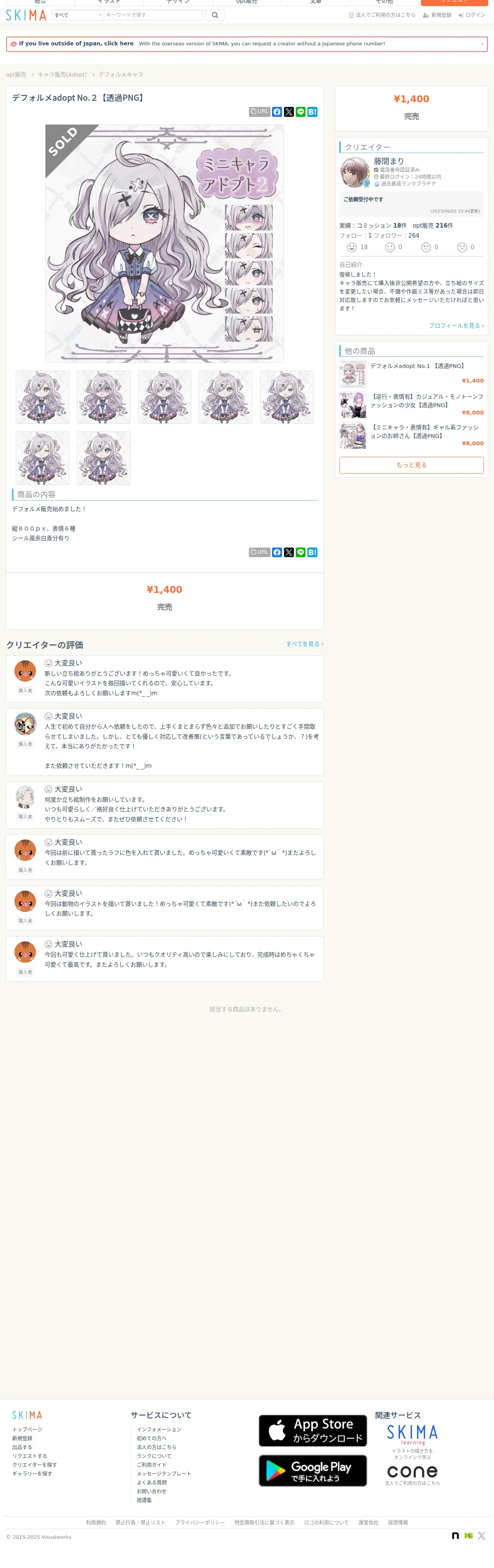Image resolution: width=494 pixels, height=1568 pixels.
Task: Open footer よくある質問 link
Action: tap(152, 1483)
